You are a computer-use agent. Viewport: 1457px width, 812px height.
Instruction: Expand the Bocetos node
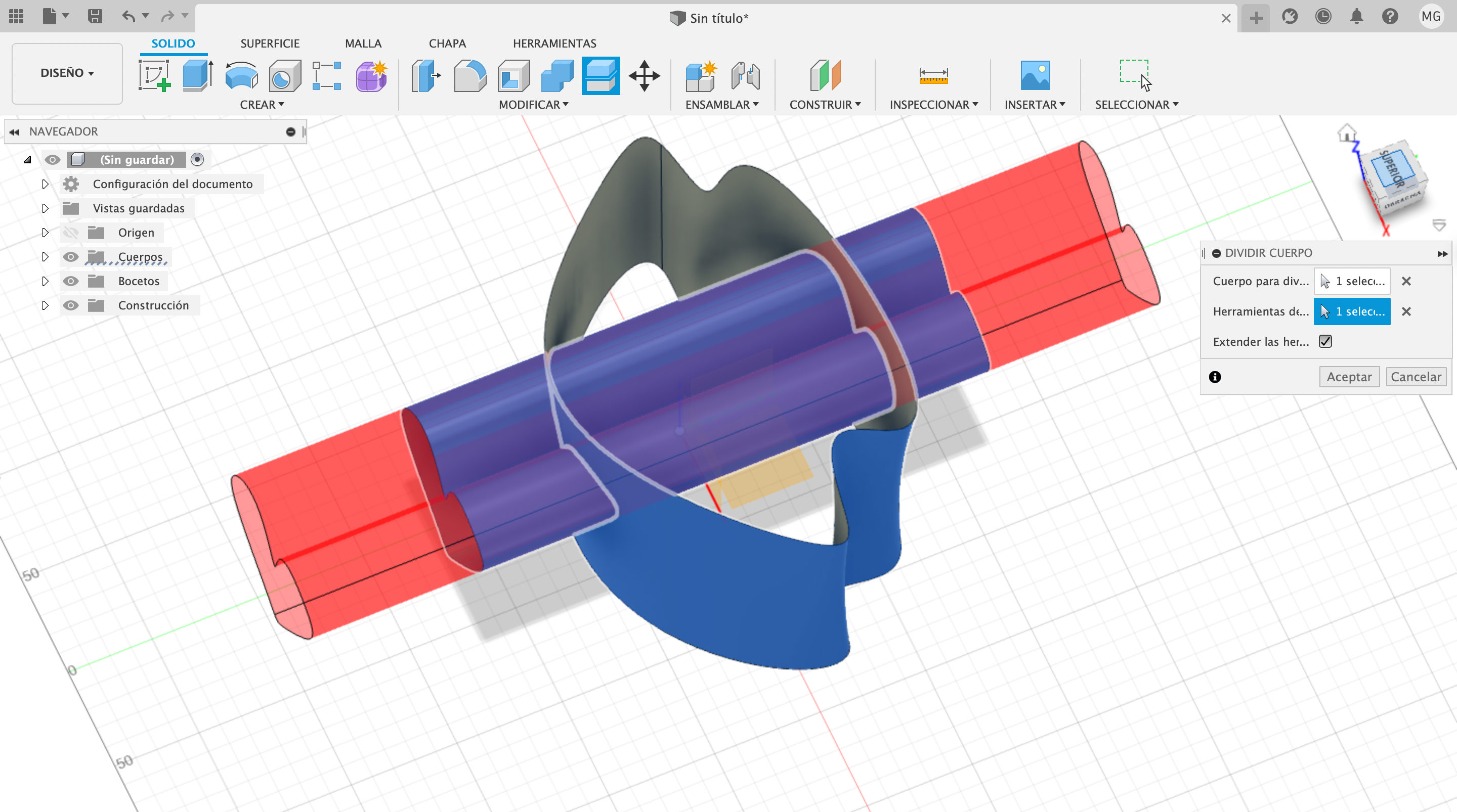coord(45,281)
